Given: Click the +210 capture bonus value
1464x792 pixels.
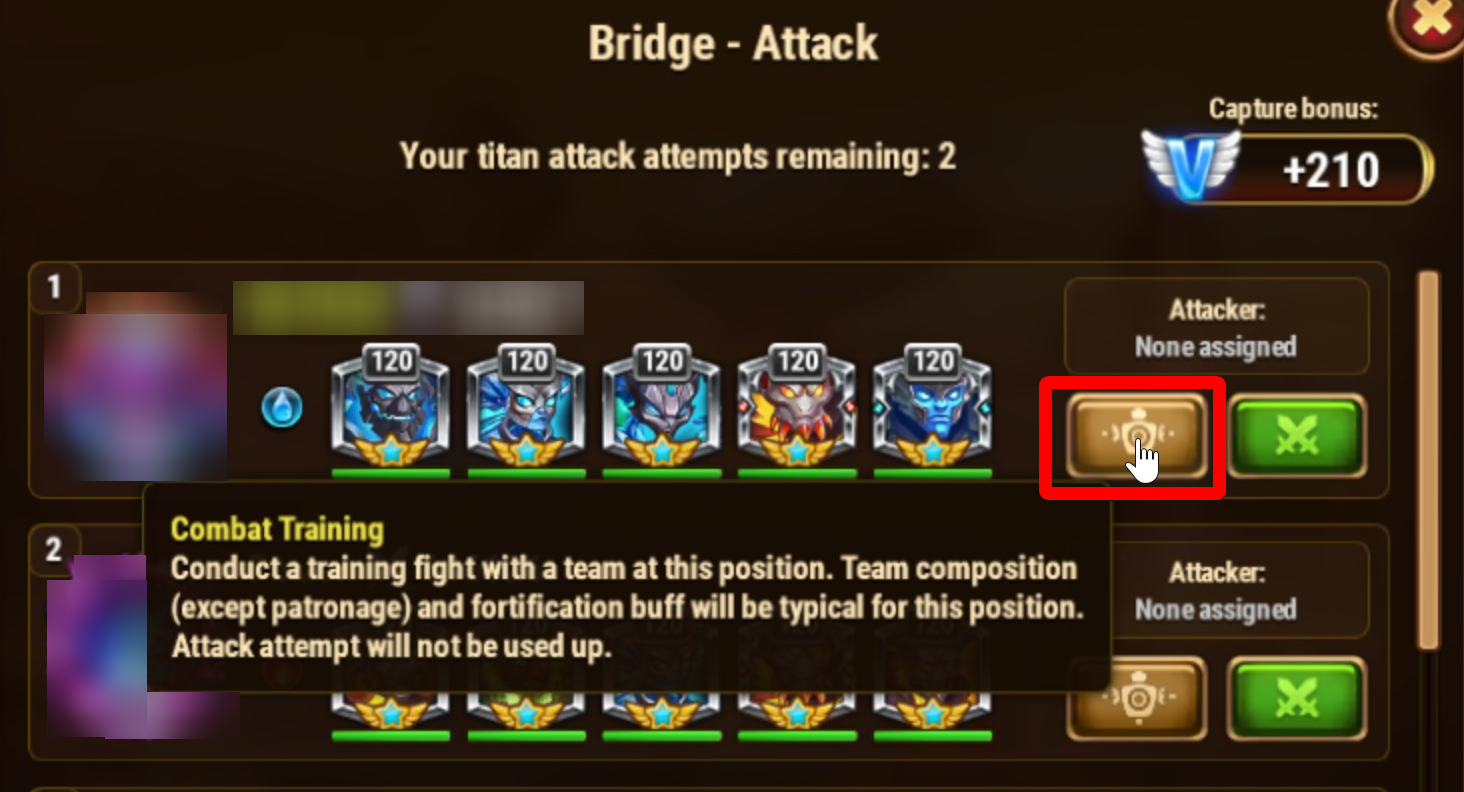Looking at the screenshot, I should (1331, 170).
